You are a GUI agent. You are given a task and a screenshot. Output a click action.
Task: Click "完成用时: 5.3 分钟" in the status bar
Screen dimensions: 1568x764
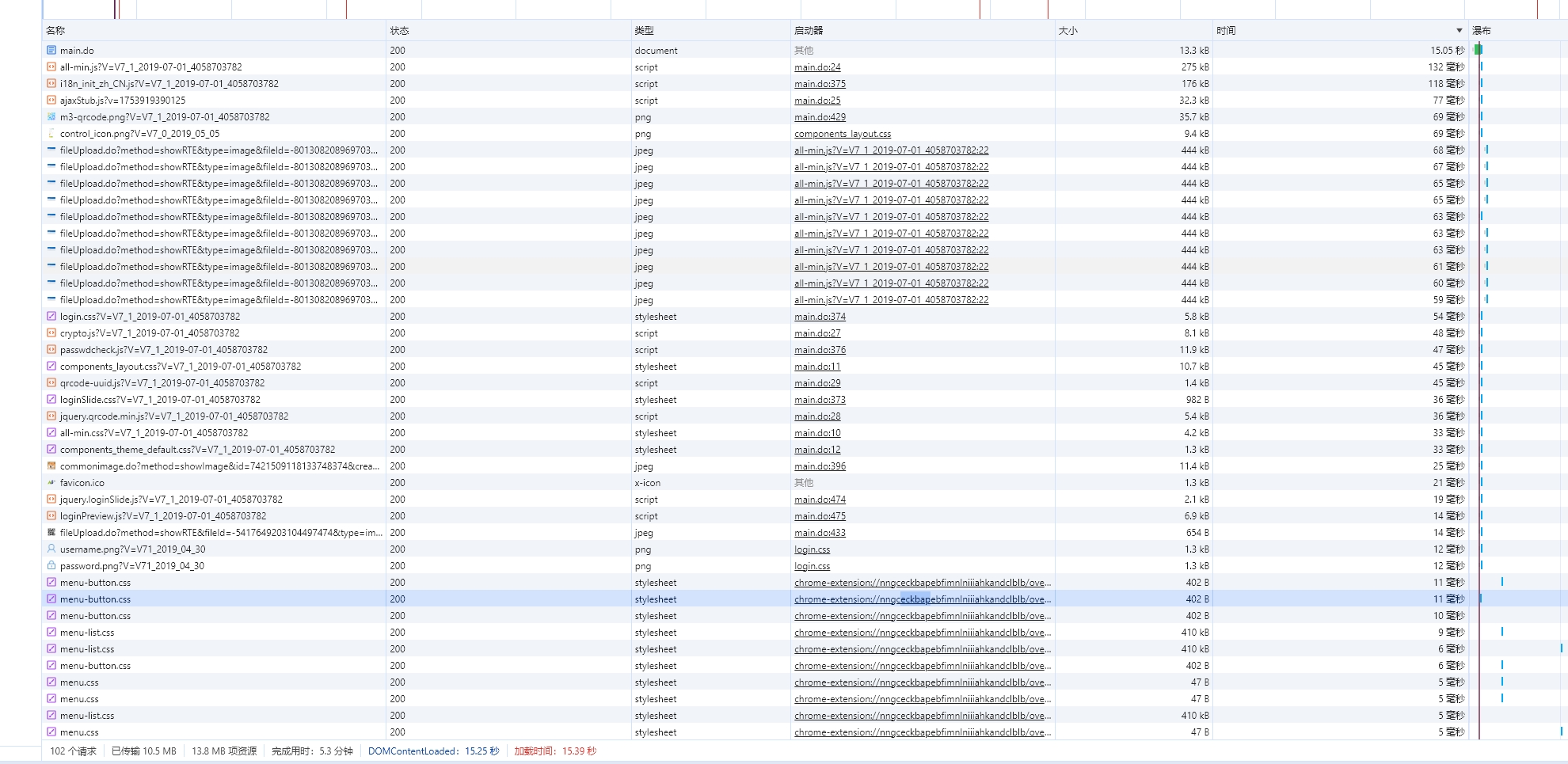[x=312, y=751]
